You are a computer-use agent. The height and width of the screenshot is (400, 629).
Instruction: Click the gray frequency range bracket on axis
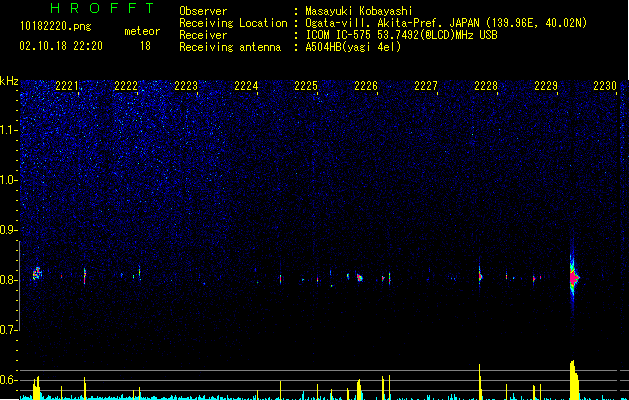tap(19, 286)
